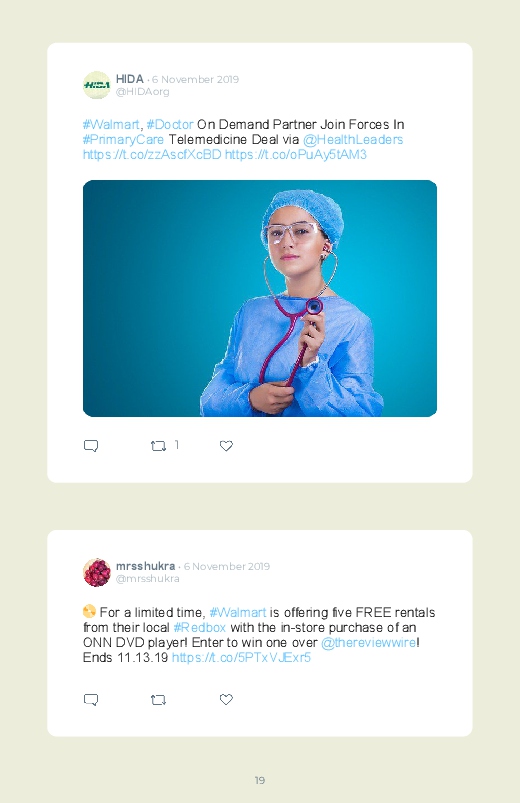
Task: Click the mrsshukra display name
Action: click(145, 566)
